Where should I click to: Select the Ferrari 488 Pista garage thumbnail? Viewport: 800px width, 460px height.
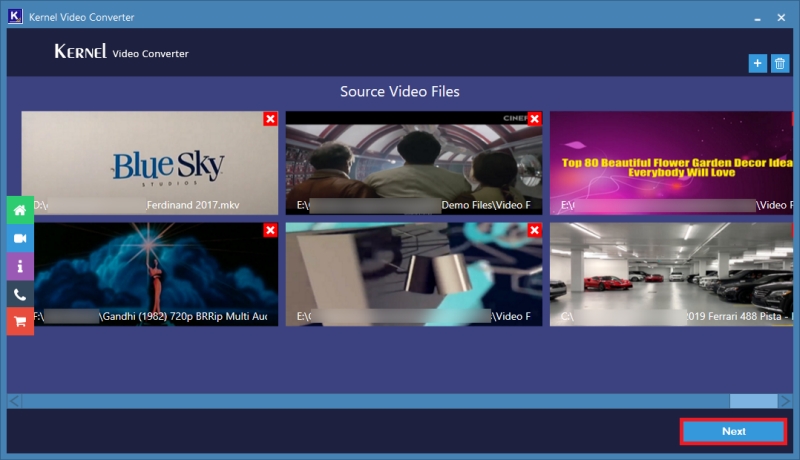pos(671,274)
